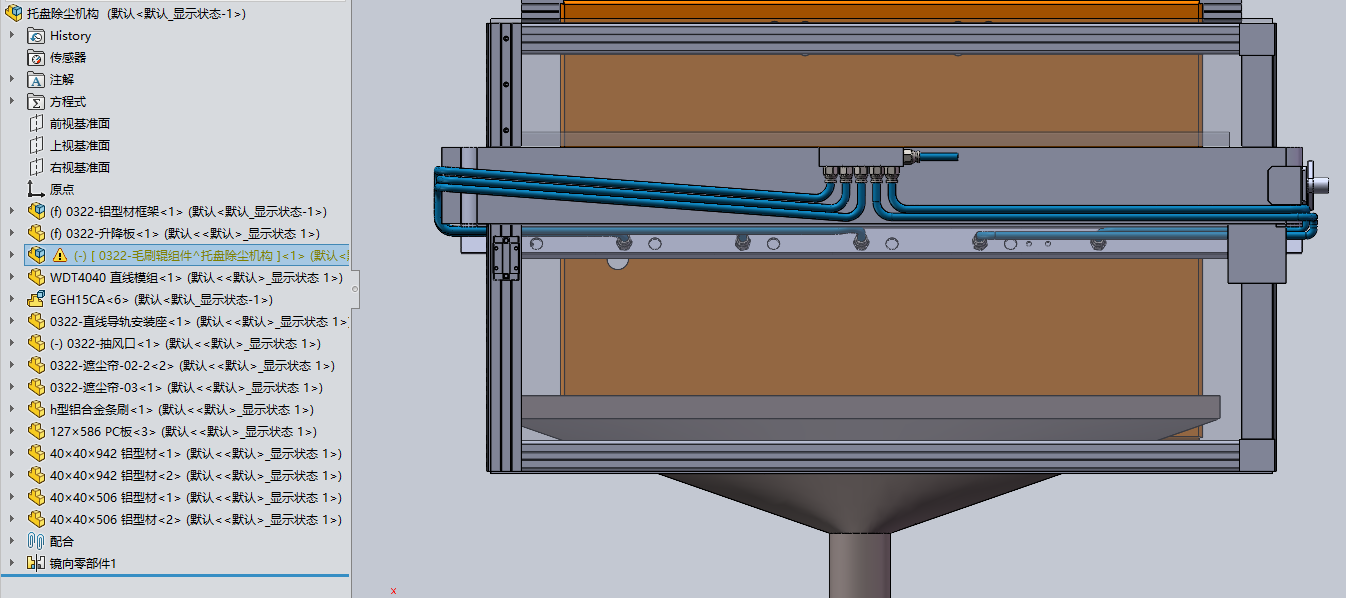Select the funnel hopper in the 3D view
Image resolution: width=1346 pixels, height=598 pixels.
point(860,501)
